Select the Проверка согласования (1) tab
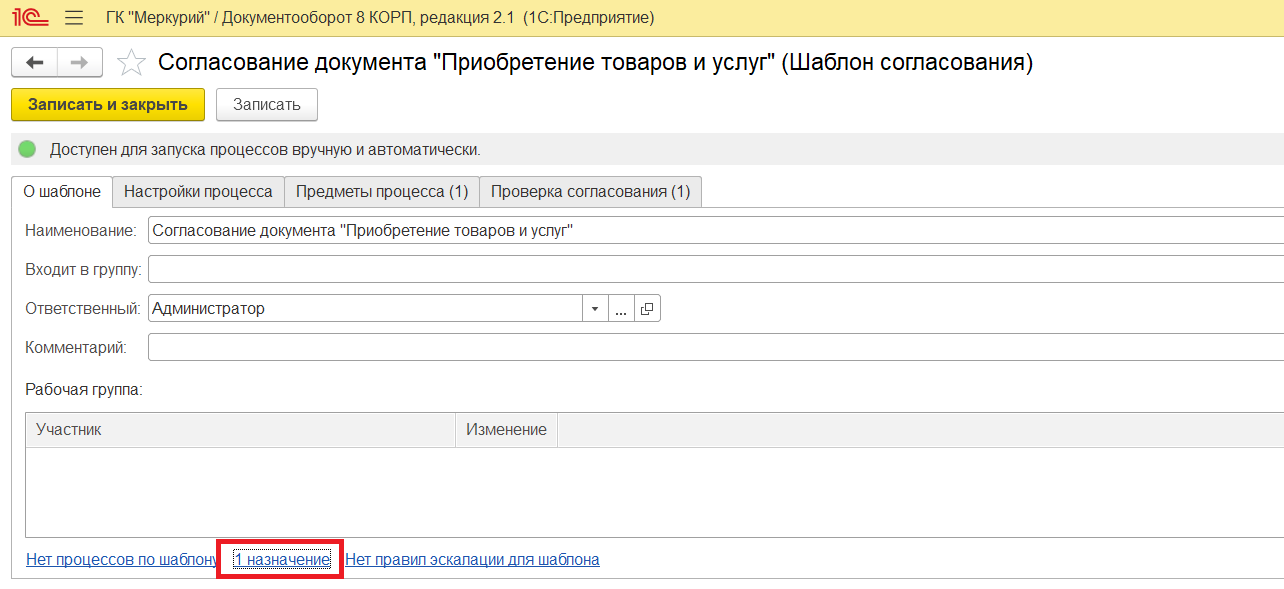Image resolution: width=1284 pixels, height=589 pixels. (x=590, y=191)
